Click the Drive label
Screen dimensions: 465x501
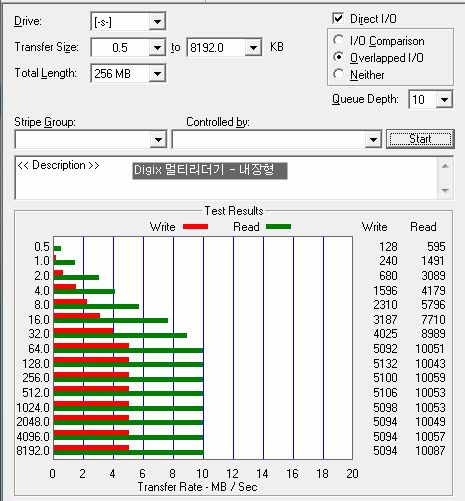28,21
